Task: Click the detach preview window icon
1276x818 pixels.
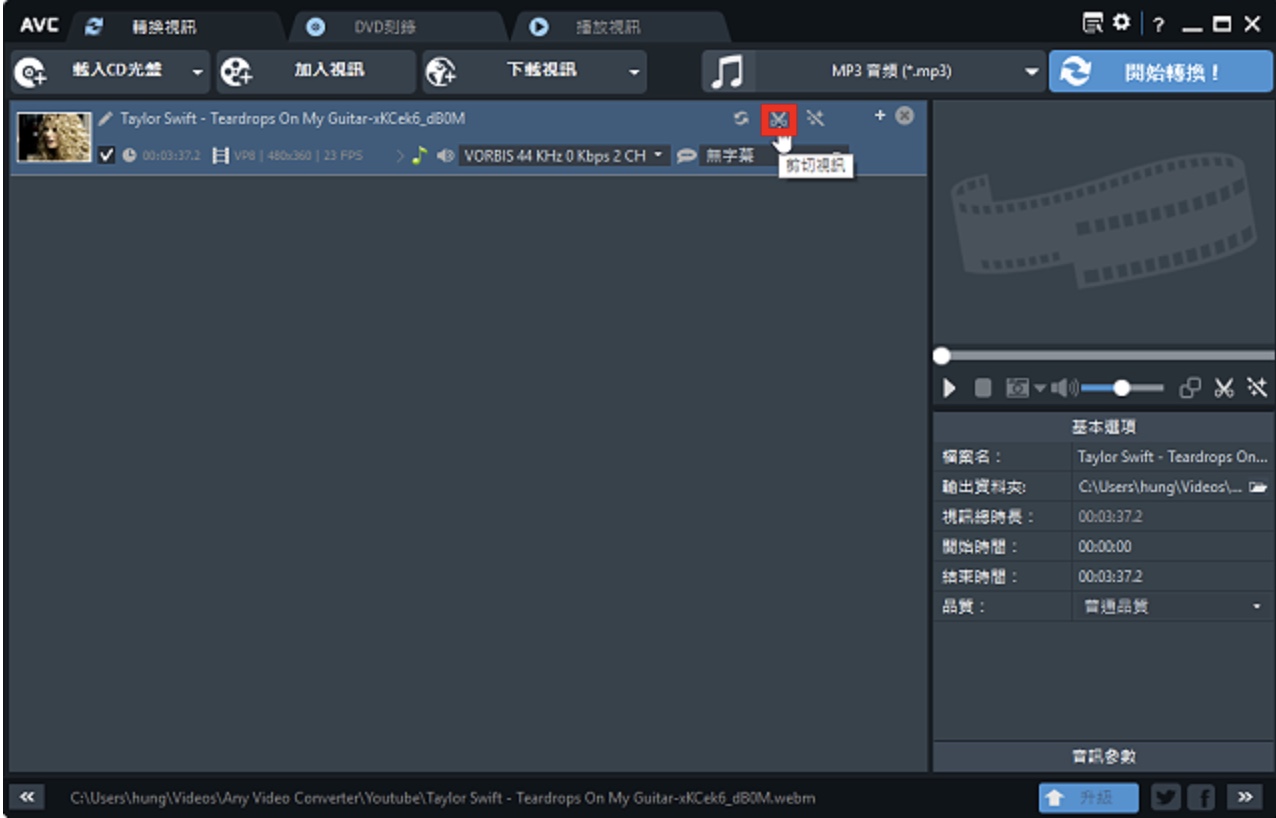Action: pyautogui.click(x=1190, y=388)
